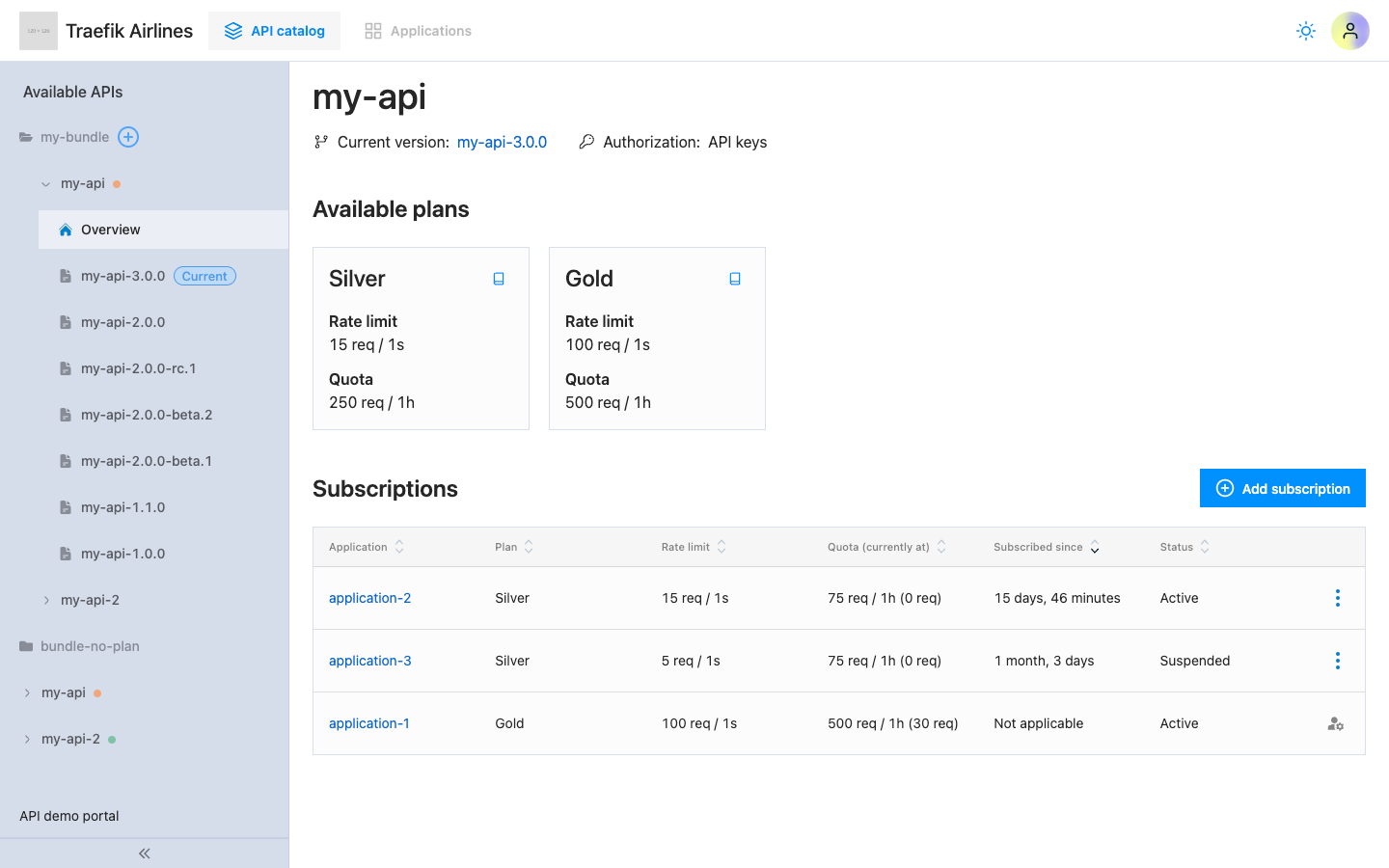Toggle dark mode with the sun icon

pos(1305,30)
